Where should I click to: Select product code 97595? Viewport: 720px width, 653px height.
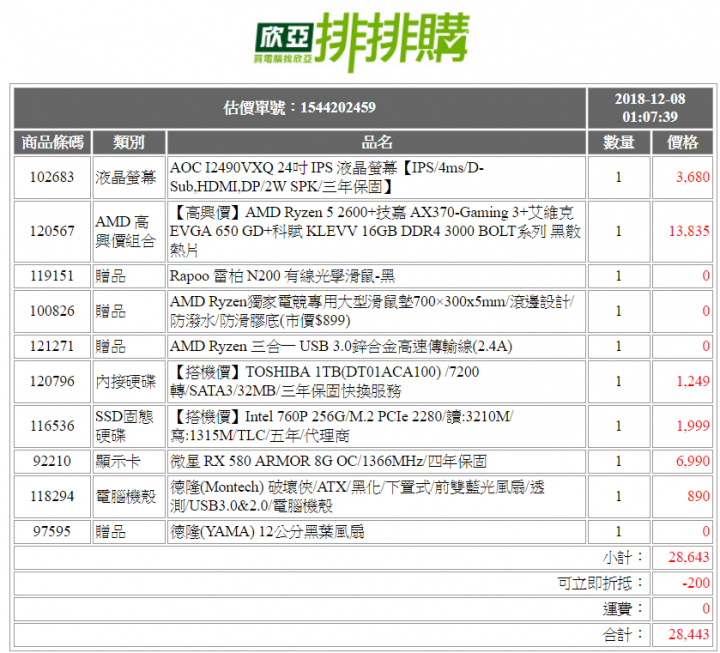click(52, 532)
